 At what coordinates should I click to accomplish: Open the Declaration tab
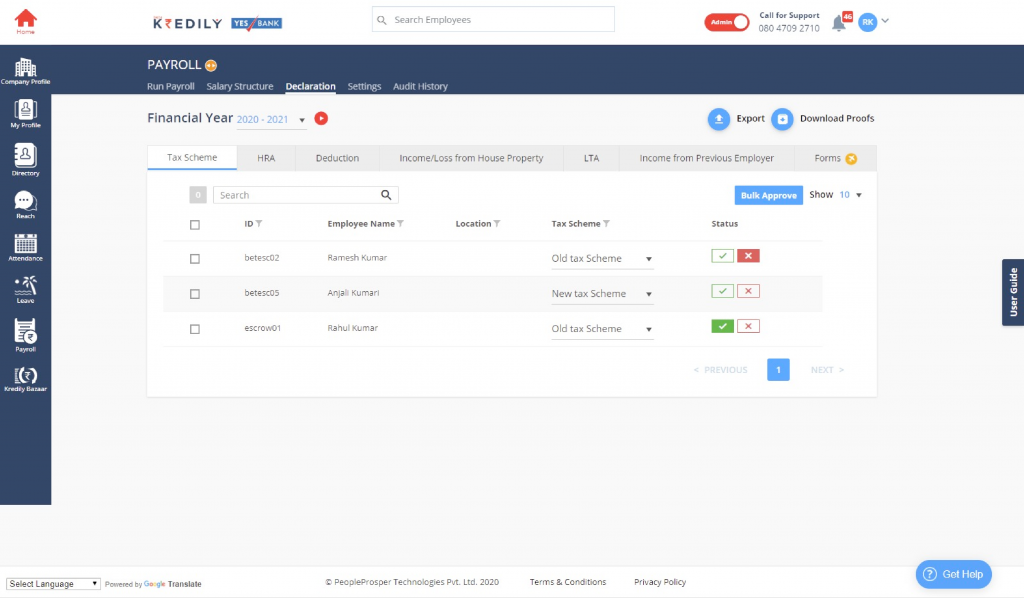[310, 86]
